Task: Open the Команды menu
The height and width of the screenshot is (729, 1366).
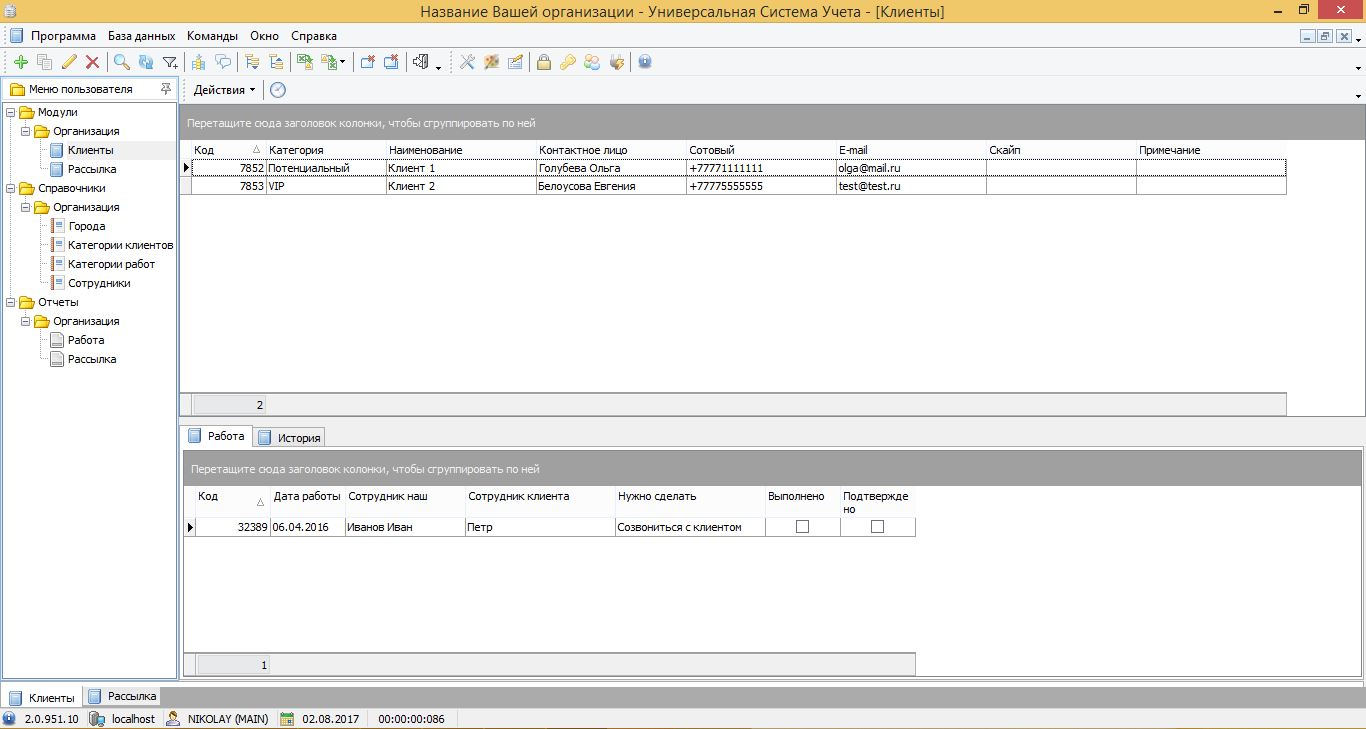Action: coord(211,36)
